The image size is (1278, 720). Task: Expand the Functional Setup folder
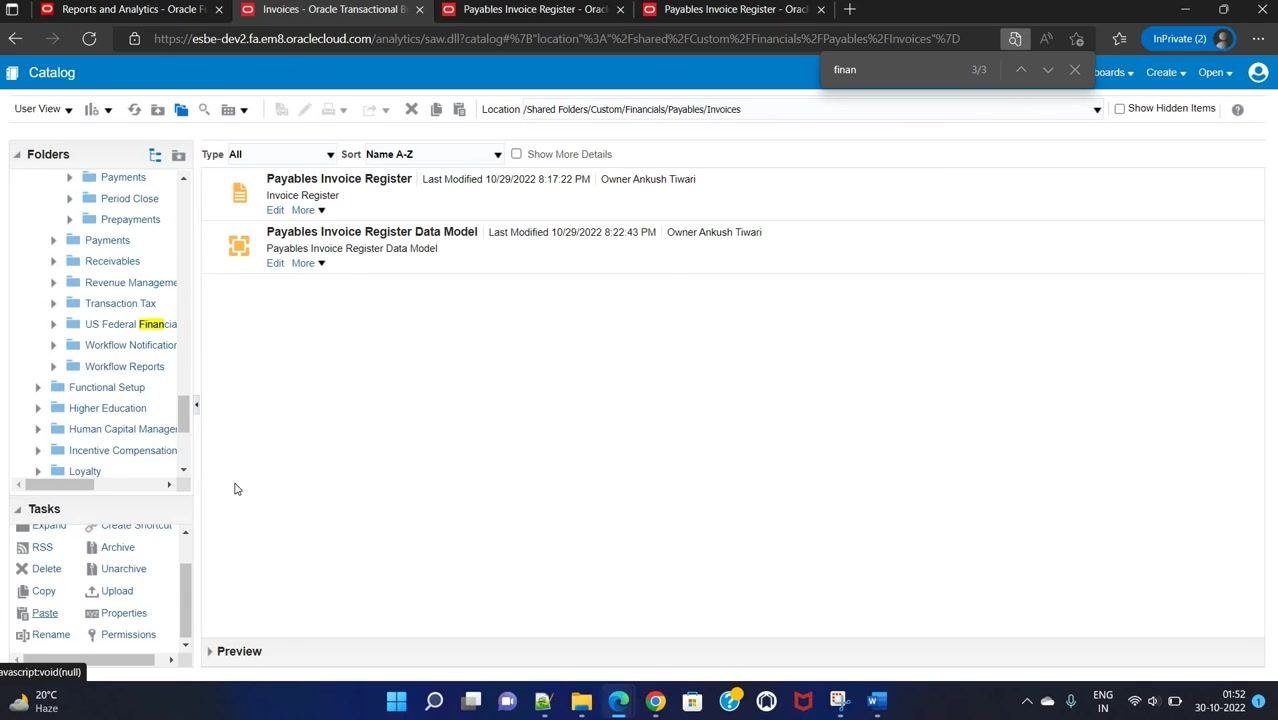38,388
